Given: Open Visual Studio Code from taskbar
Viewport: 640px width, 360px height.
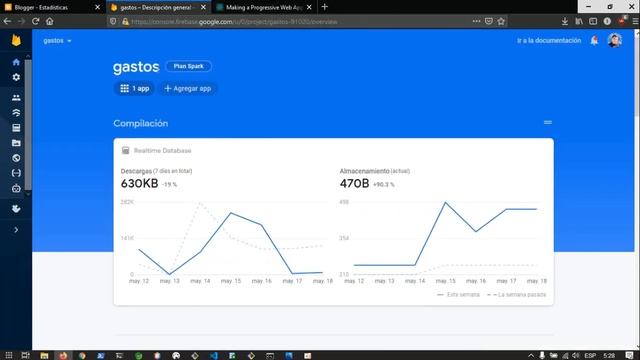Looking at the screenshot, I should [x=213, y=356].
